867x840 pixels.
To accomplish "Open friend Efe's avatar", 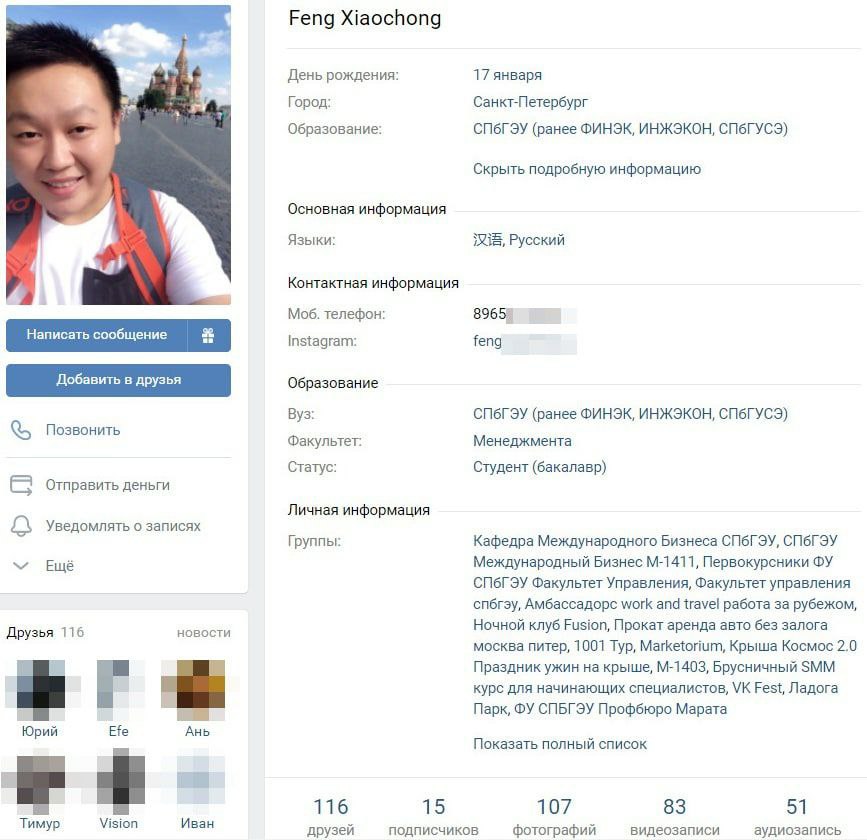I will click(x=118, y=690).
